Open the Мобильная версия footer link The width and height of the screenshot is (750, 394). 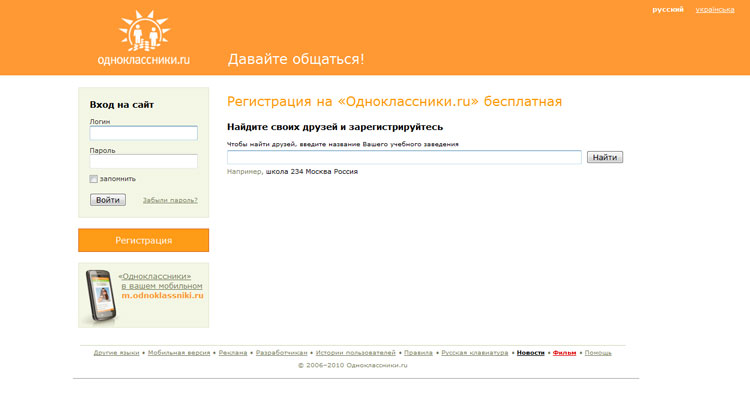tap(179, 353)
